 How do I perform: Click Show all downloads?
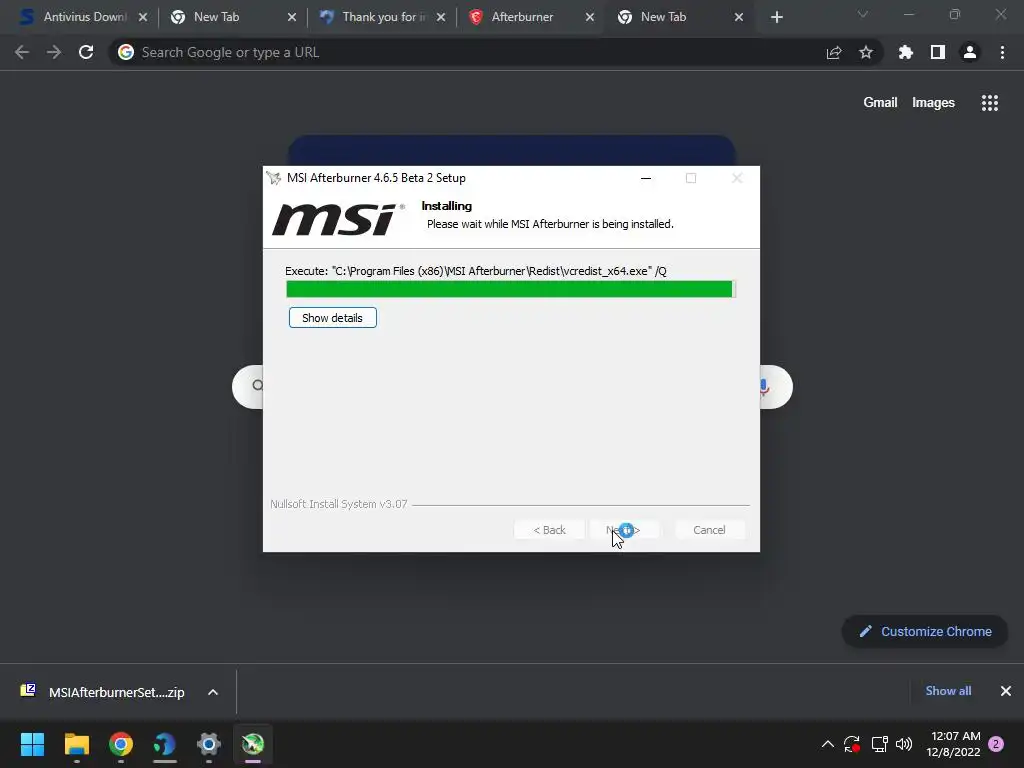click(948, 691)
